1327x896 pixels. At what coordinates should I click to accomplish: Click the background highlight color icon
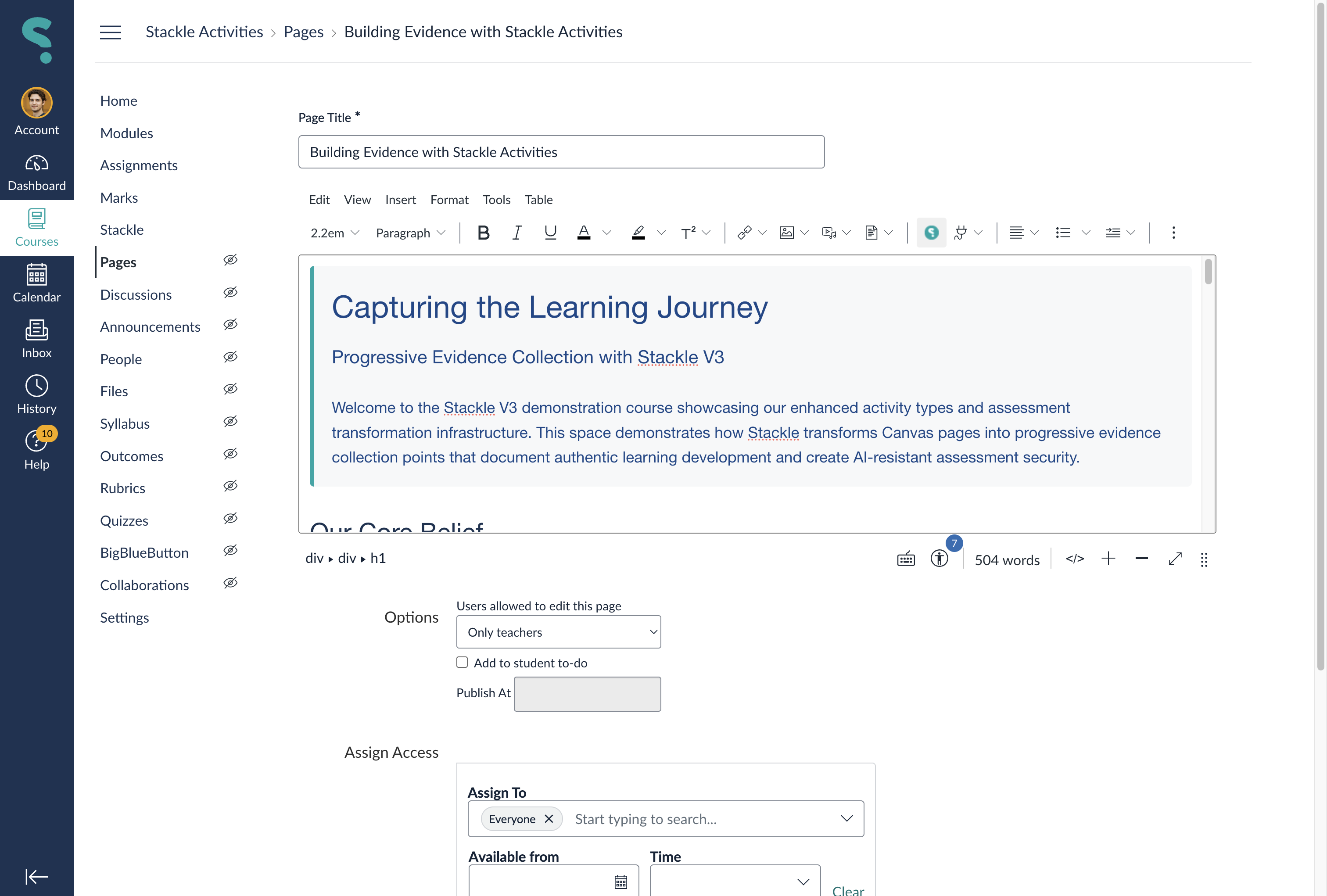(x=638, y=233)
